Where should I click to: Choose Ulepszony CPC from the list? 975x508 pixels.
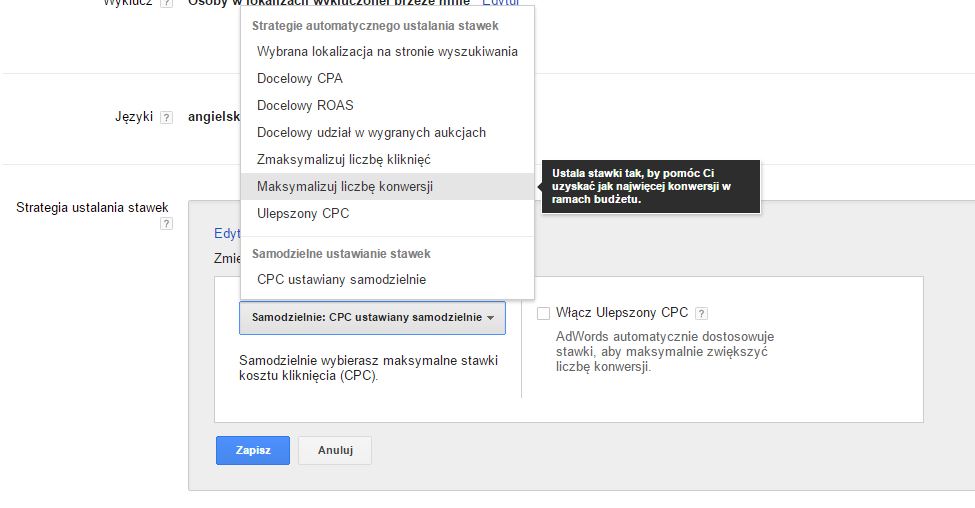click(387, 213)
